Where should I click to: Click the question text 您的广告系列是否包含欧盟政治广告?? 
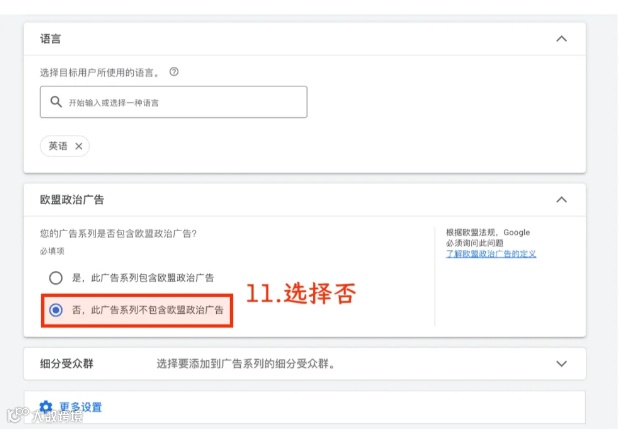click(118, 234)
